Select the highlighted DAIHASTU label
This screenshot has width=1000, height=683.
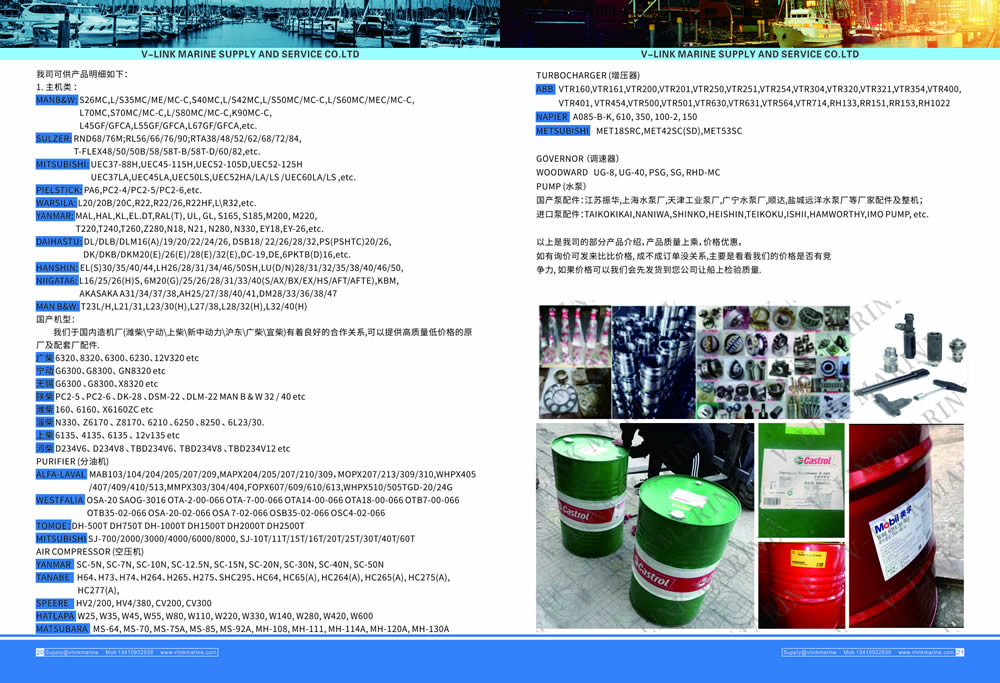(59, 242)
